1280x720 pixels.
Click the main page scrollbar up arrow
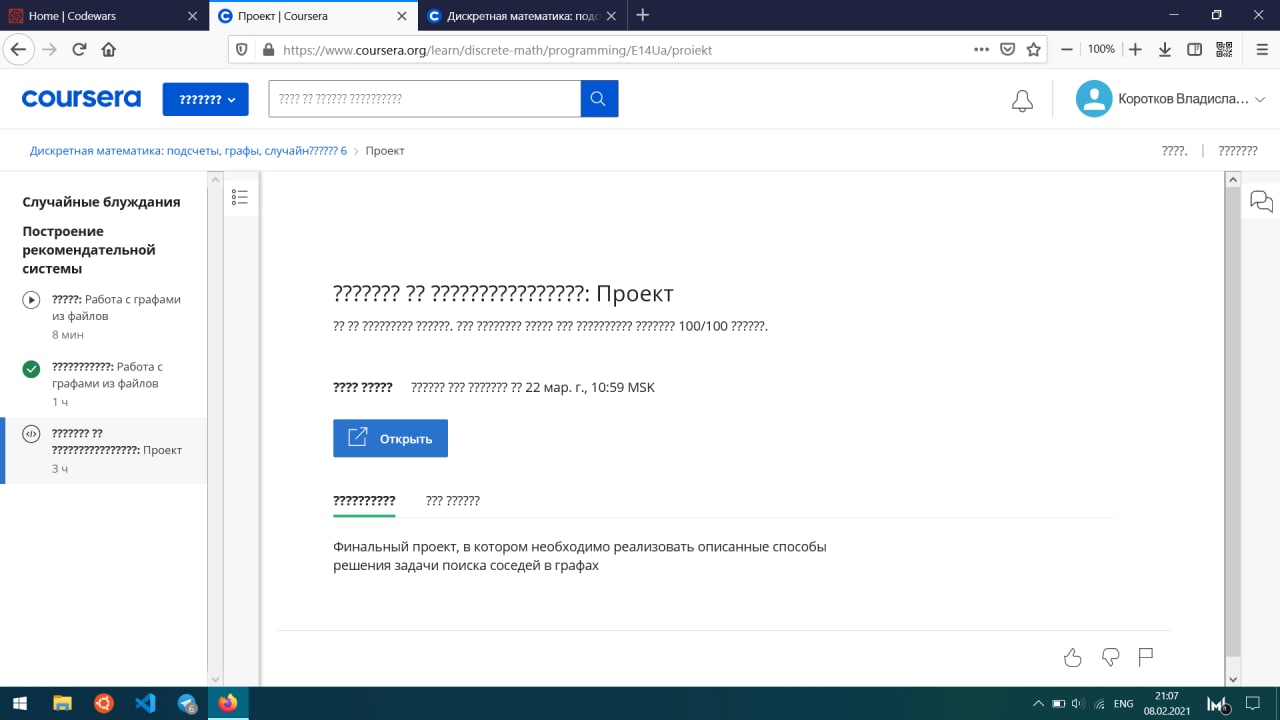tap(1232, 179)
